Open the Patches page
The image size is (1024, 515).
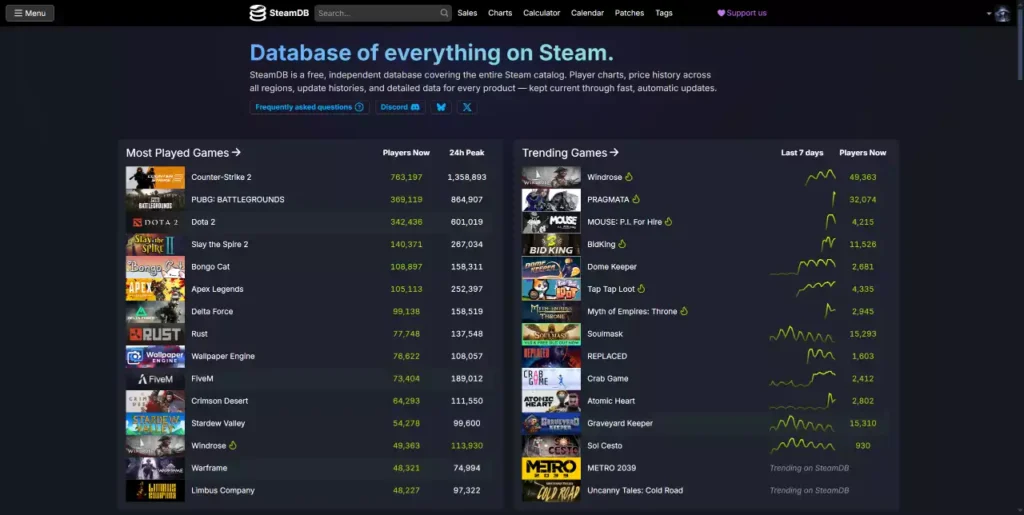coord(629,13)
